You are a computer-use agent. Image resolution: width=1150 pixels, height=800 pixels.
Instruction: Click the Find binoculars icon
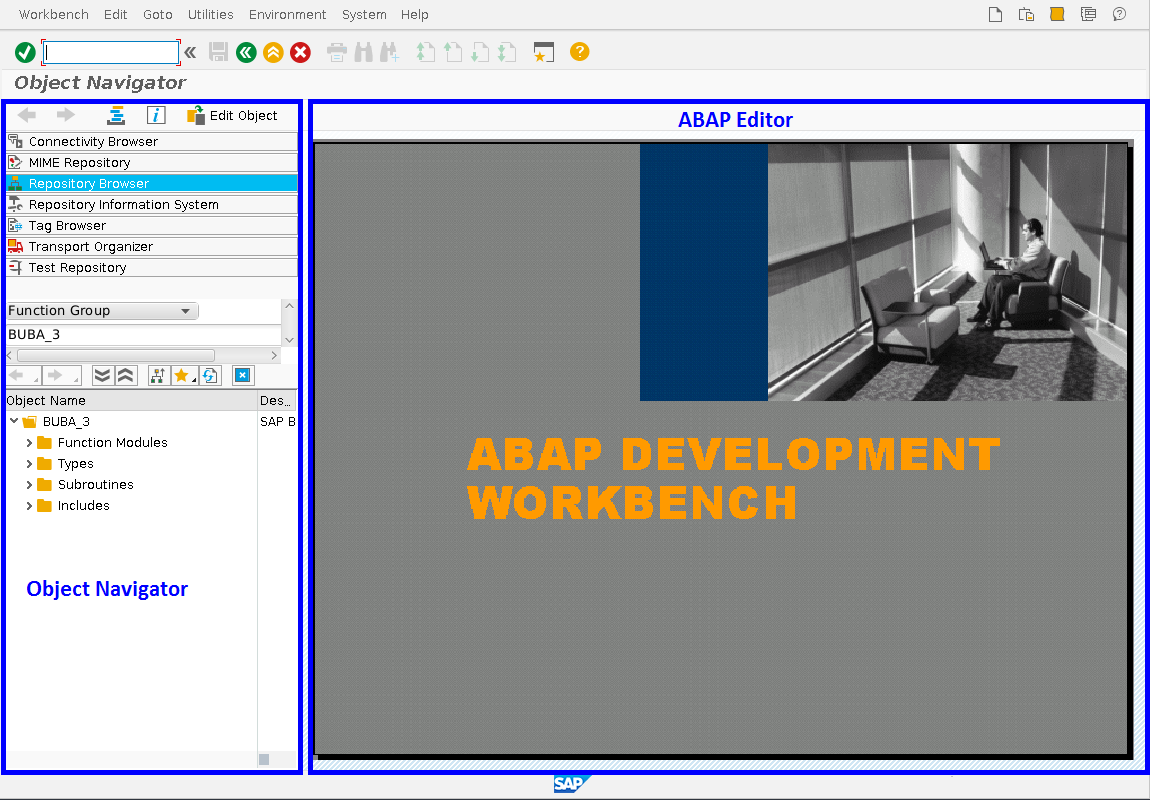pos(363,52)
